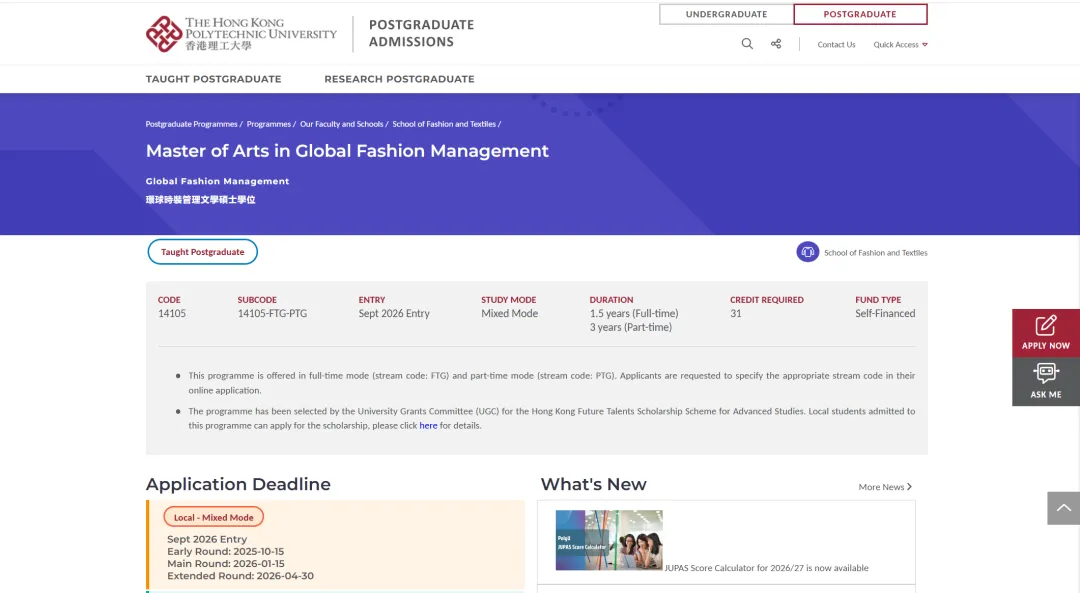The width and height of the screenshot is (1080, 593).
Task: Open the search magnifier icon
Action: [x=747, y=44]
